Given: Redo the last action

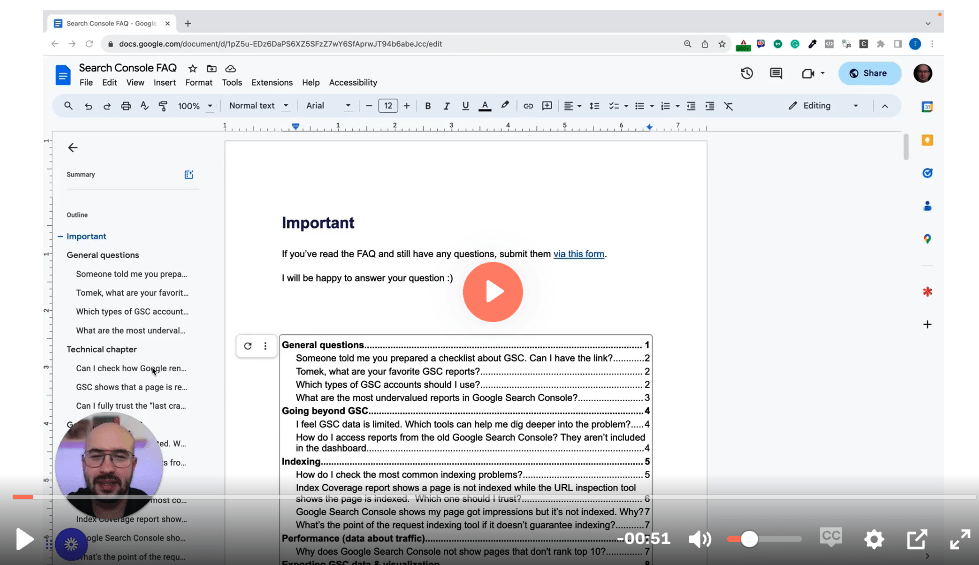Looking at the screenshot, I should tap(107, 106).
